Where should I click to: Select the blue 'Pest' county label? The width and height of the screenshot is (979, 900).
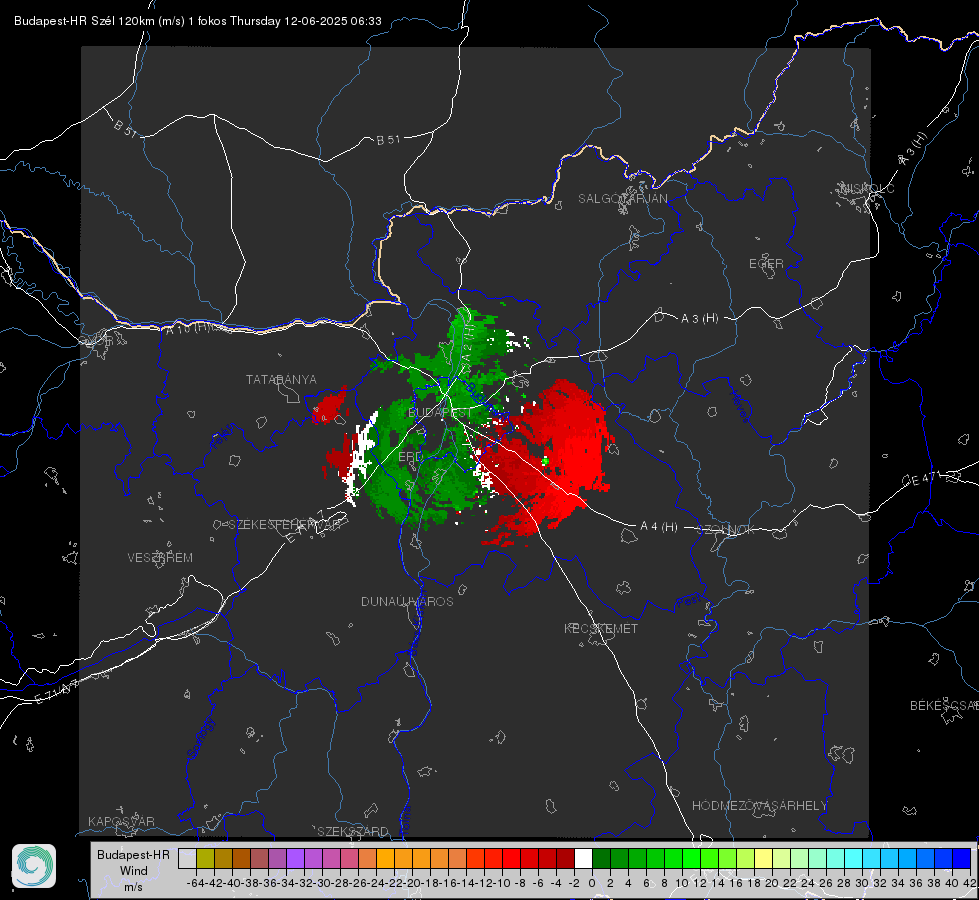(688, 602)
